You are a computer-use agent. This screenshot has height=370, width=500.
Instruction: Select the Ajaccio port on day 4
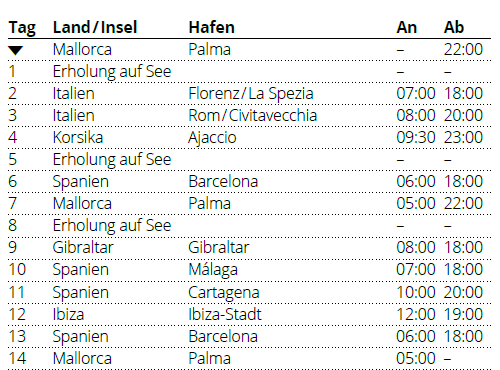click(212, 138)
